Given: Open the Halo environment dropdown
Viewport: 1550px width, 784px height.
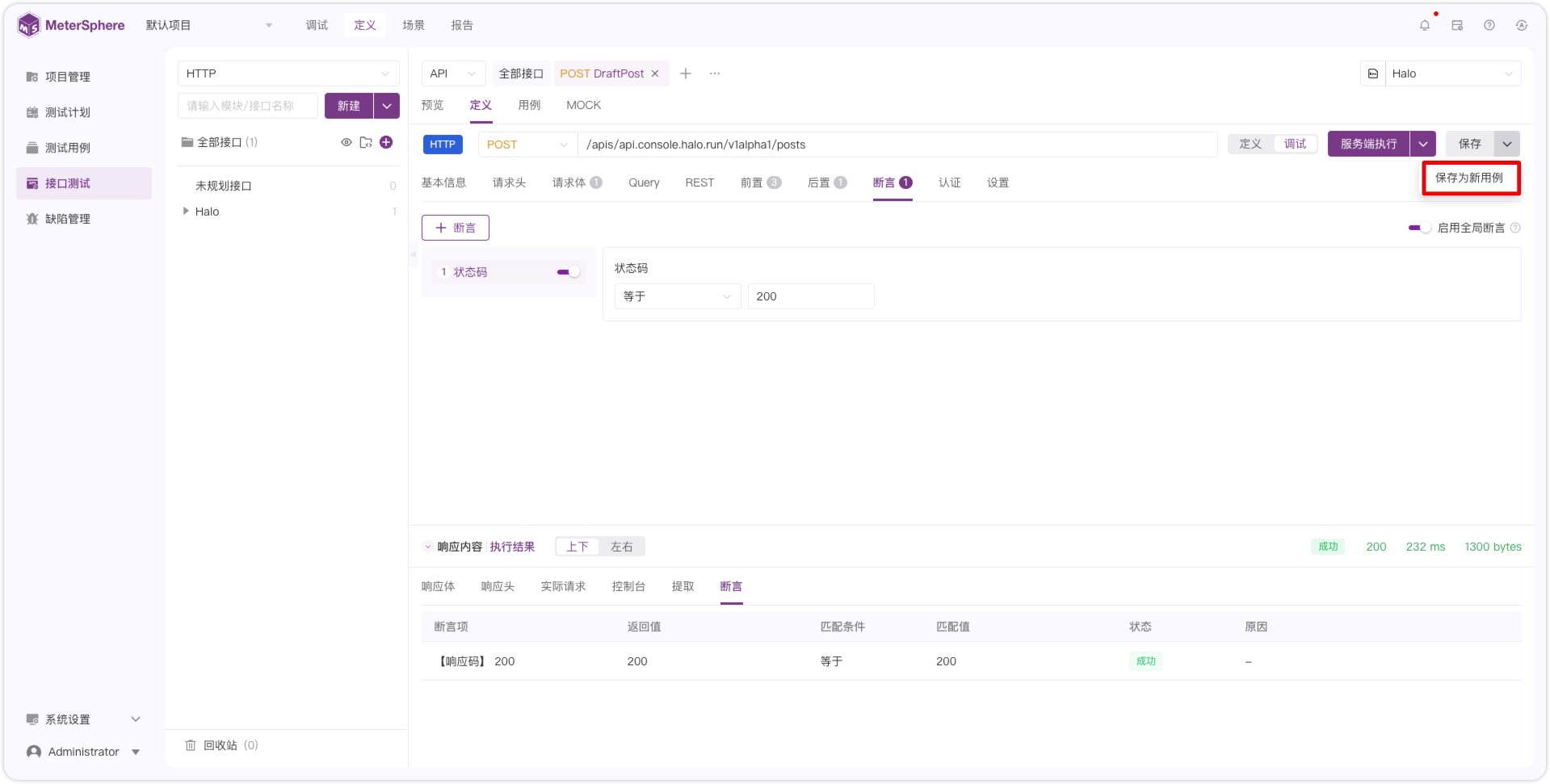Looking at the screenshot, I should [1454, 73].
